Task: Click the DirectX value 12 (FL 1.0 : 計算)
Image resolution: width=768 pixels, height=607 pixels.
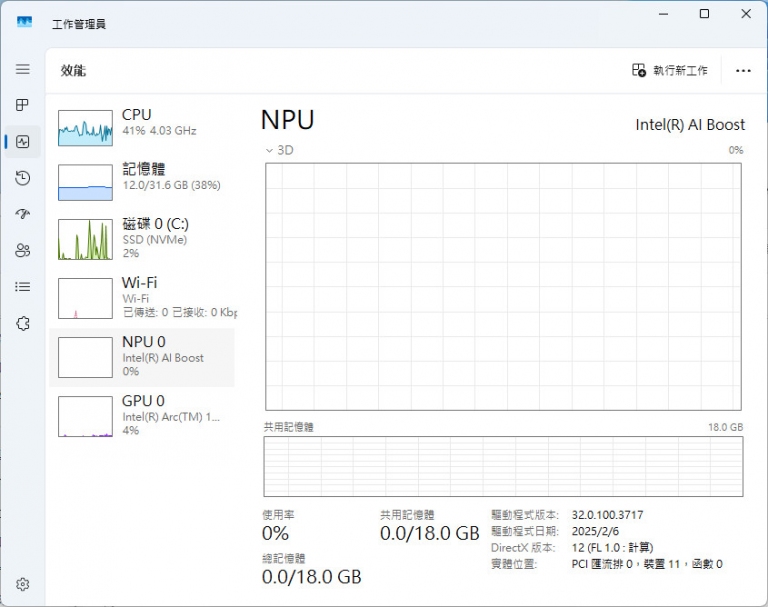Action: pyautogui.click(x=612, y=547)
